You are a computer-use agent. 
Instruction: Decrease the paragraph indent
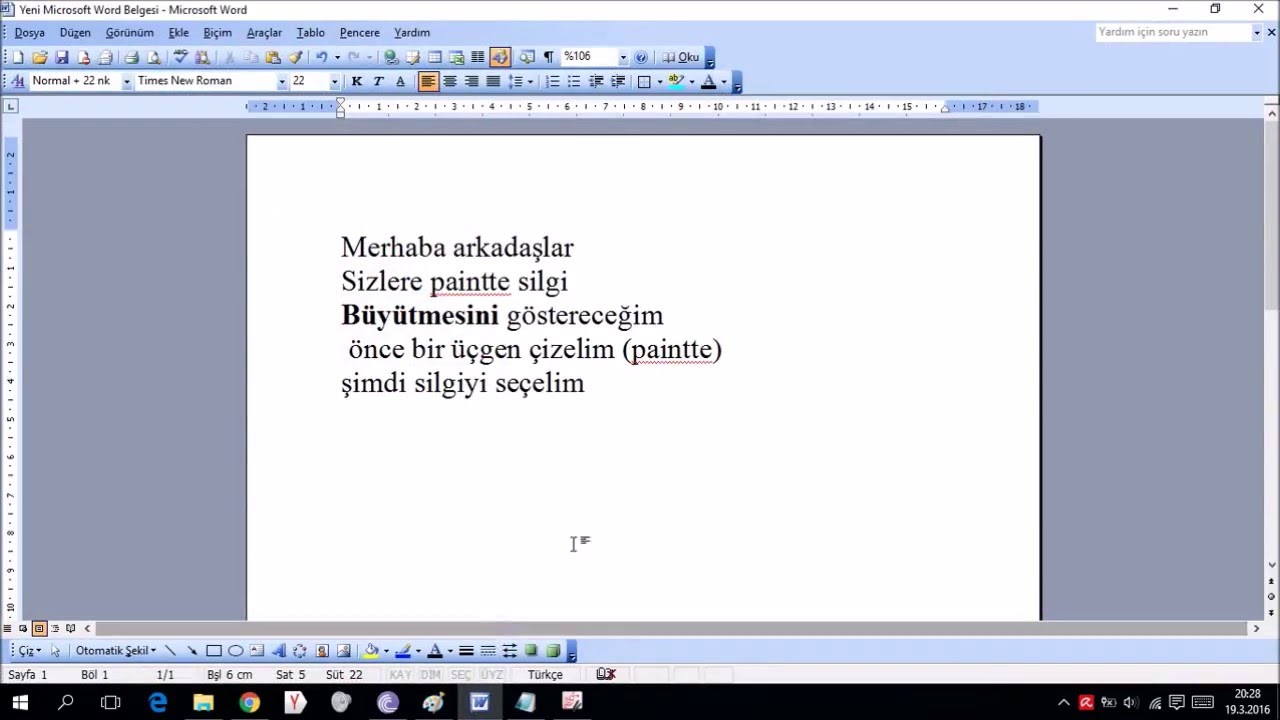596,81
